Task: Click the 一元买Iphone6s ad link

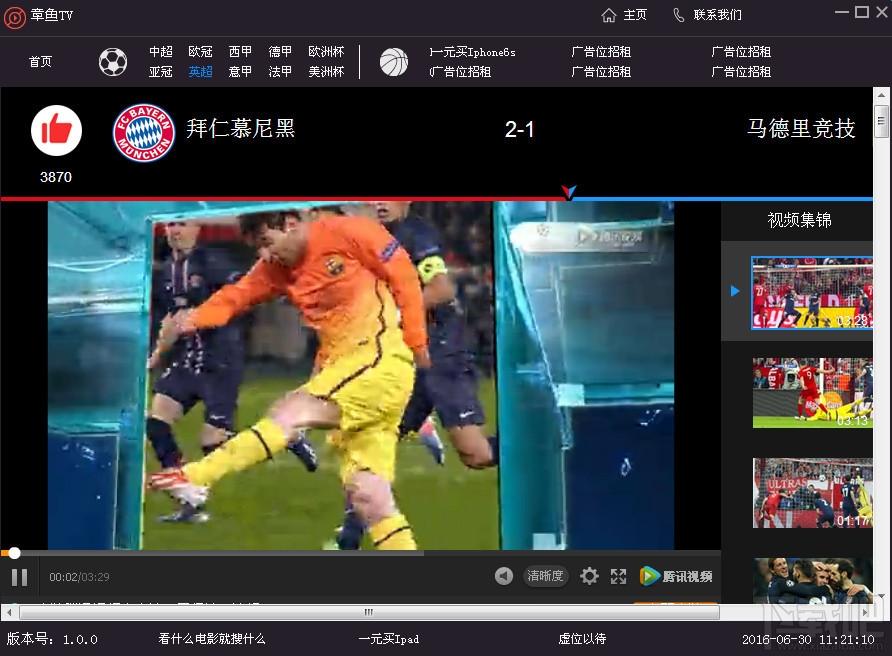Action: (473, 52)
